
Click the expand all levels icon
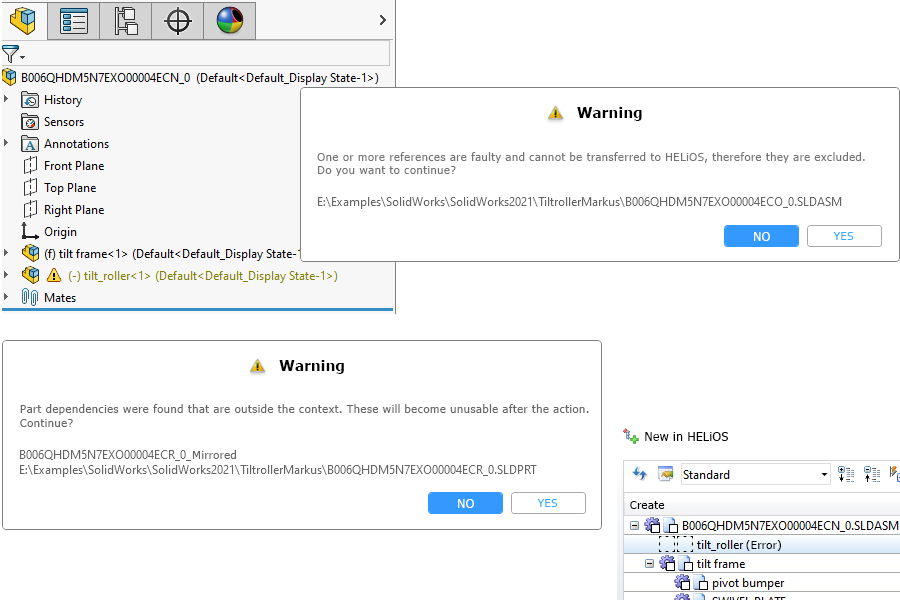(x=846, y=474)
